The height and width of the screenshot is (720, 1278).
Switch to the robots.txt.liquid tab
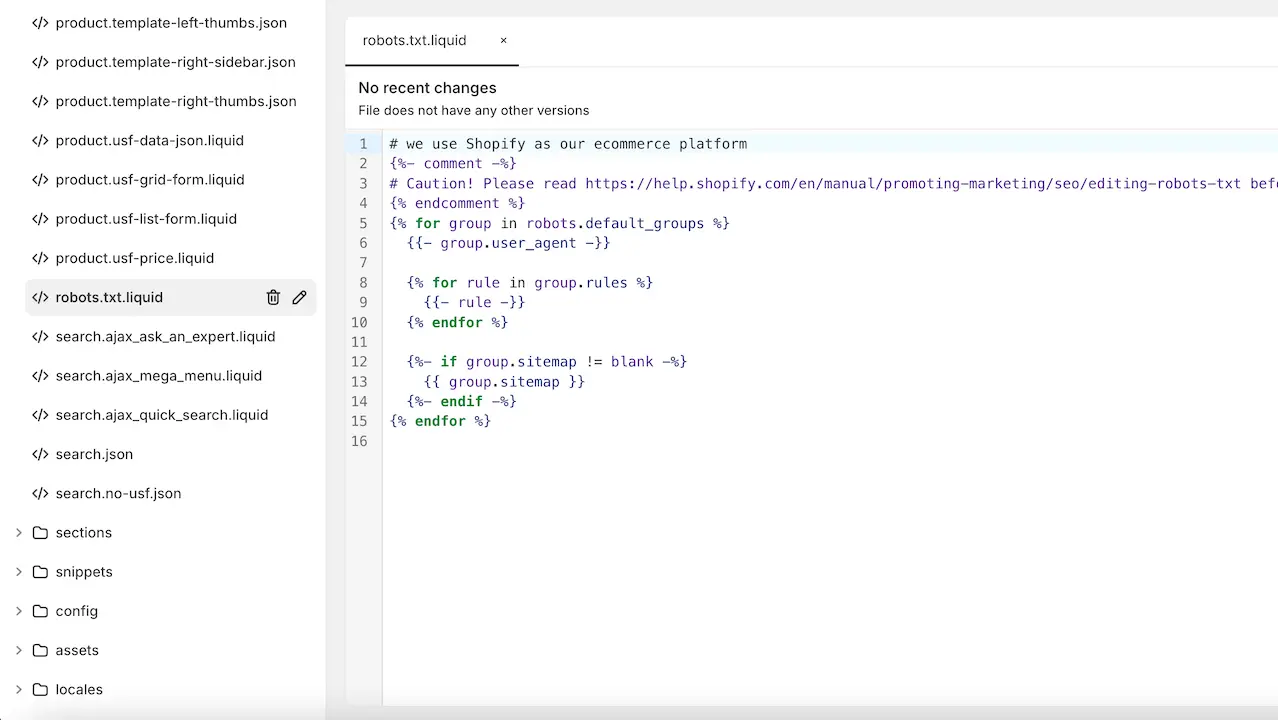pos(414,40)
